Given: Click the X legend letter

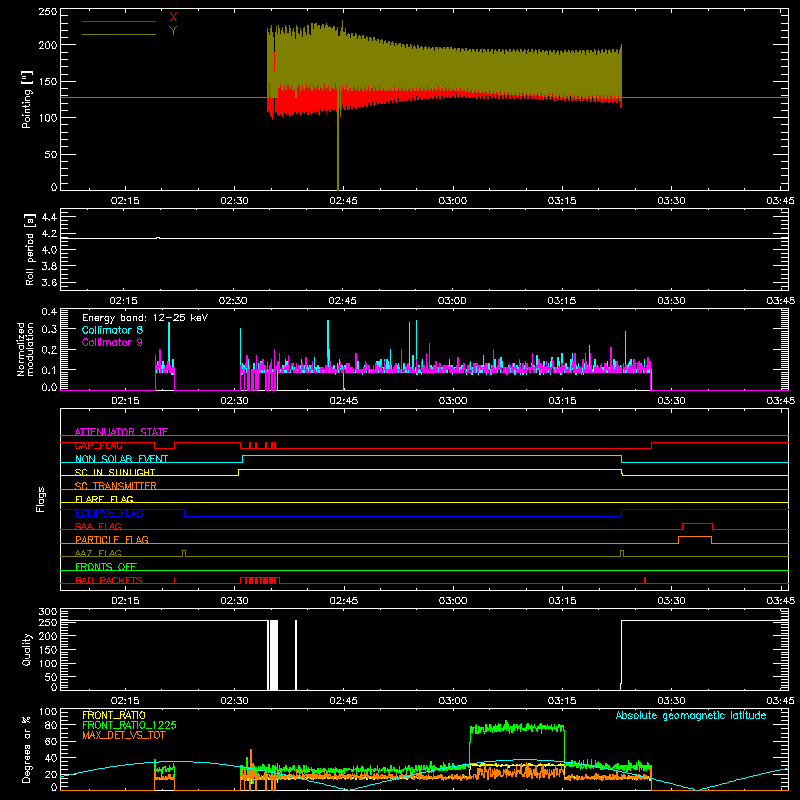Looking at the screenshot, I should click(x=173, y=18).
